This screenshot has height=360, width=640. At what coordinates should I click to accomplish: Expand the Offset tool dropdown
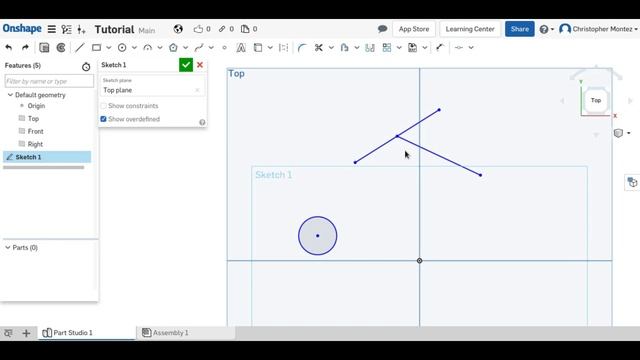[357, 48]
